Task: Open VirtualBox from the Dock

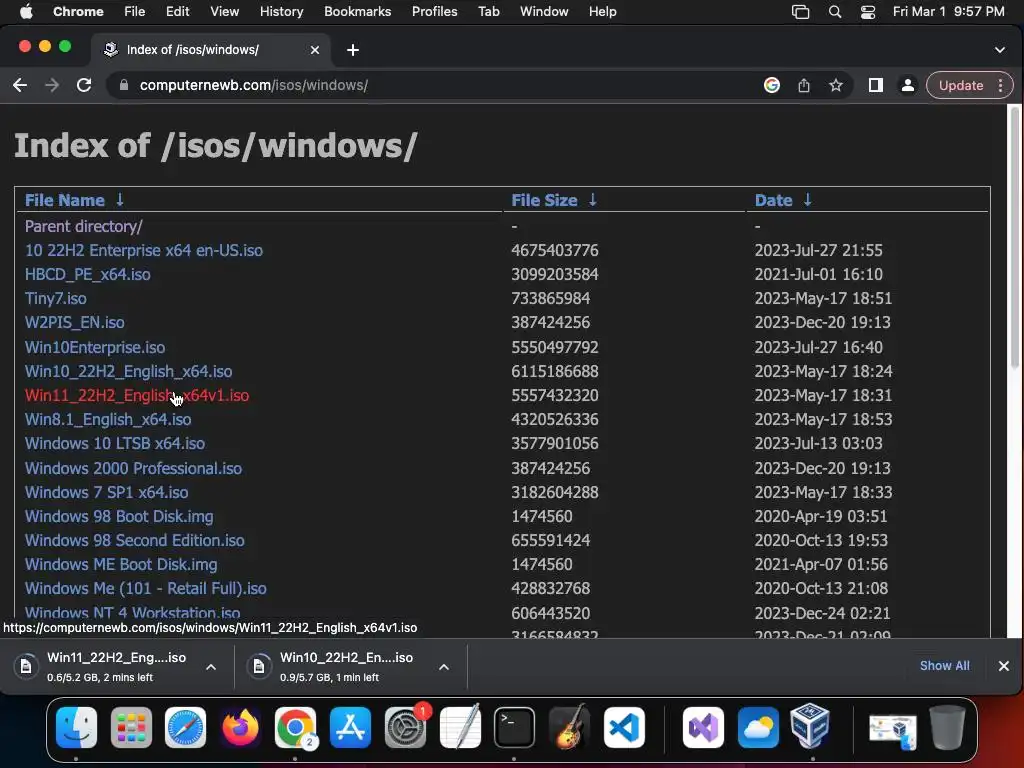Action: [x=810, y=726]
